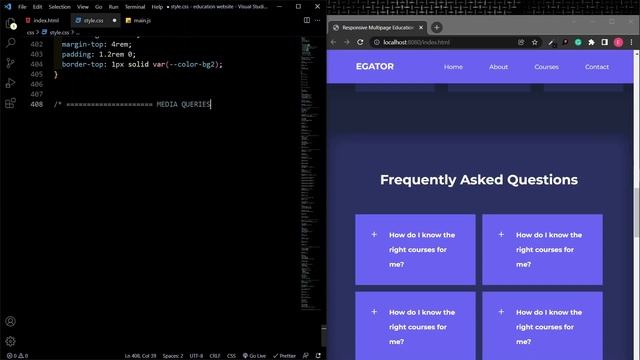Change language mode via CSS item
Viewport: 640px width, 360px height.
pyautogui.click(x=231, y=356)
